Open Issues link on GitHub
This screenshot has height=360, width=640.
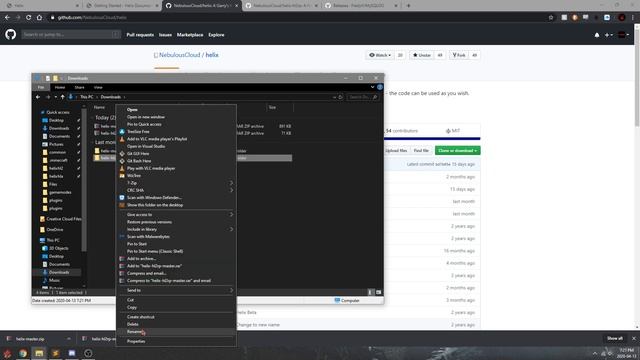[165, 35]
